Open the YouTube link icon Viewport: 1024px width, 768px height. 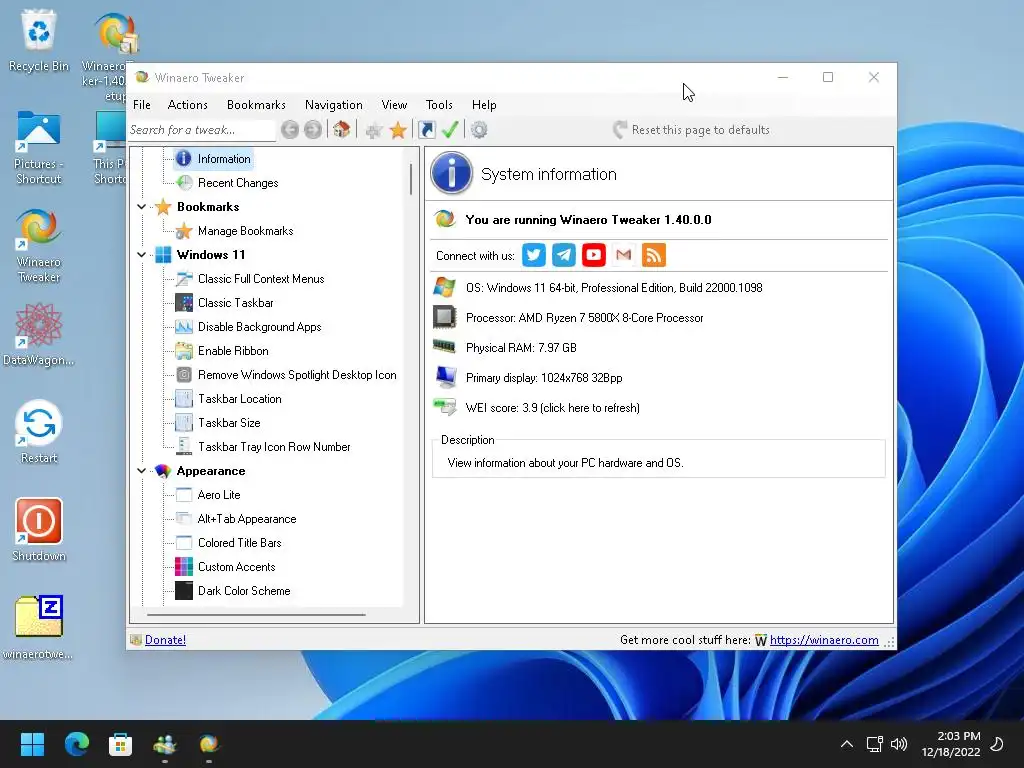(x=594, y=255)
